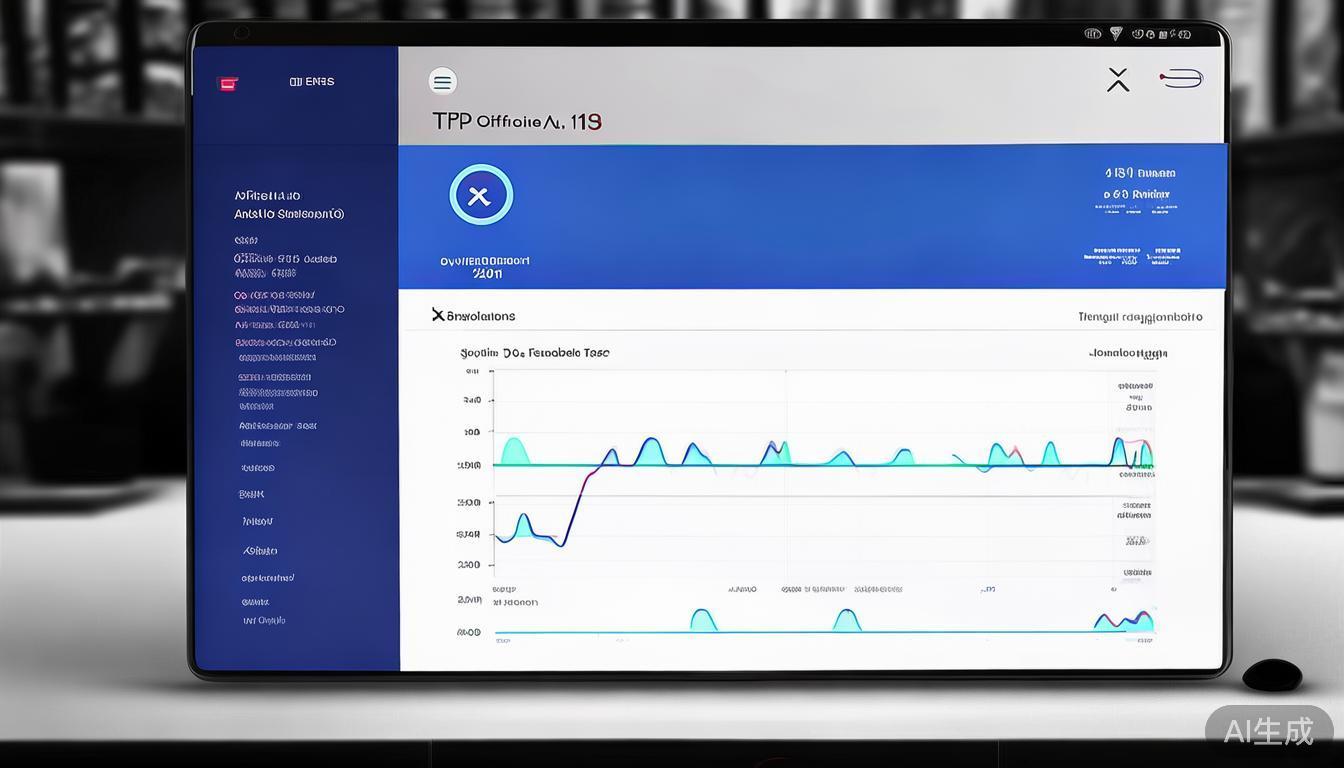1344x768 pixels.
Task: Click the red logo icon in the sidebar
Action: click(228, 84)
